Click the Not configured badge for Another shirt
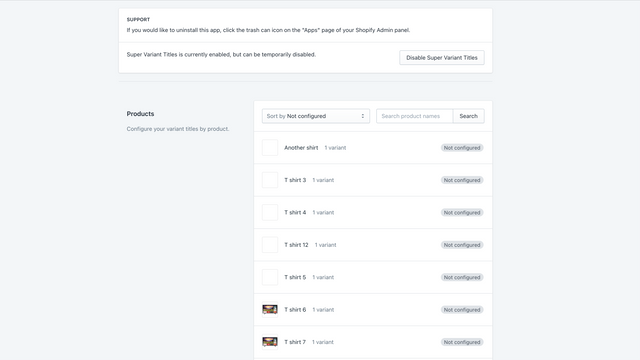640x360 pixels. (x=462, y=148)
